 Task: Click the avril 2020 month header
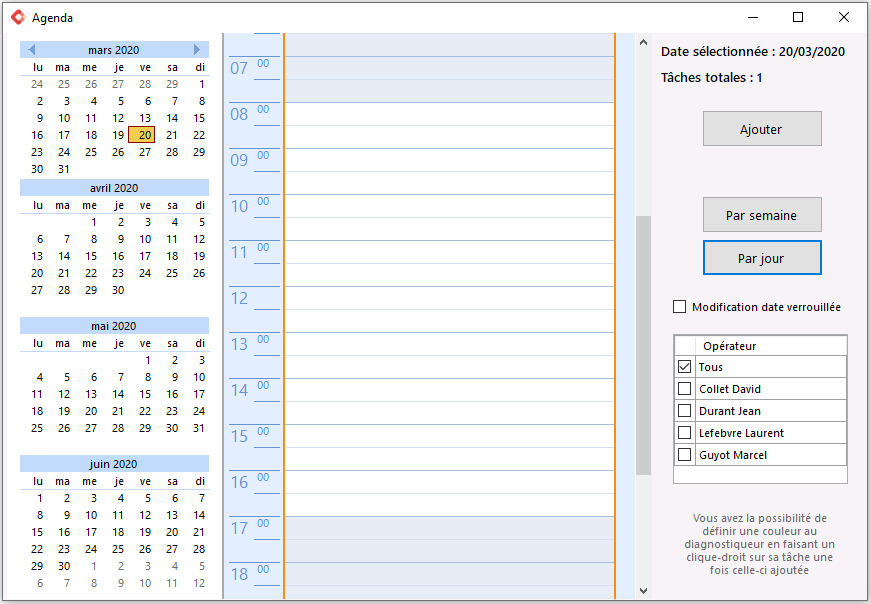[114, 188]
